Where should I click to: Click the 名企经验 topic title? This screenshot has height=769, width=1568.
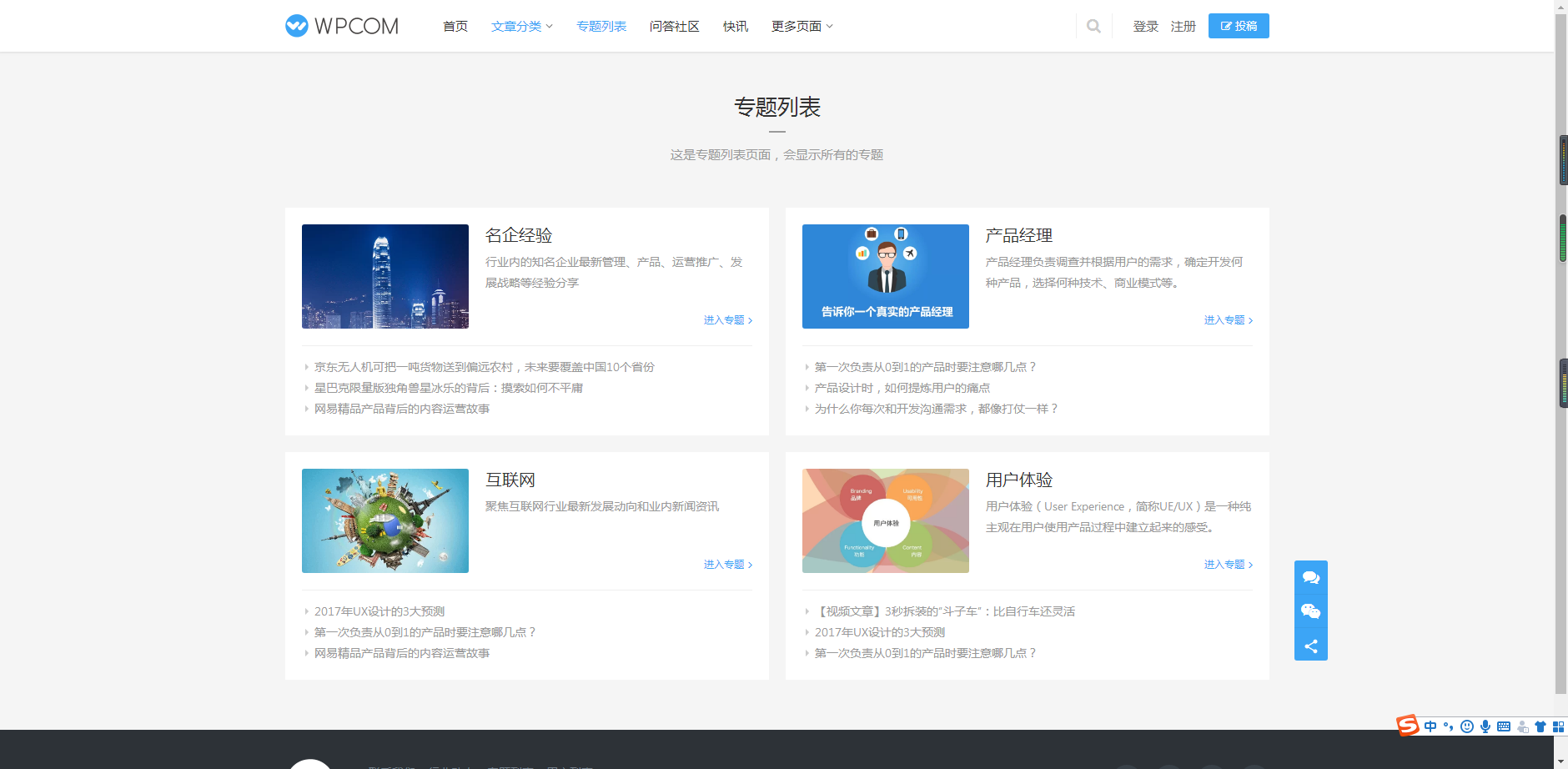(519, 235)
